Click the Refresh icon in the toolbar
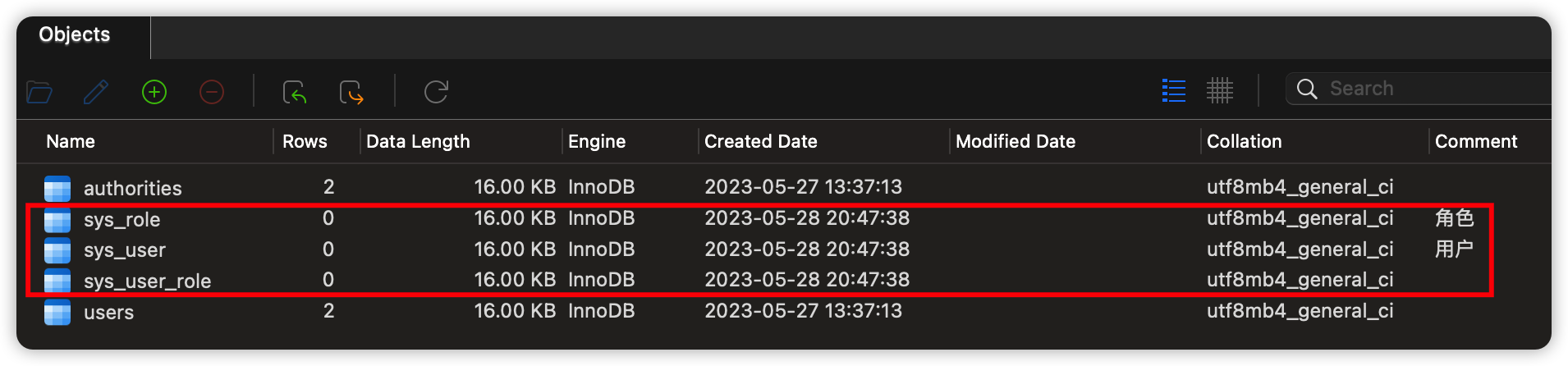The image size is (1568, 366). click(x=436, y=92)
